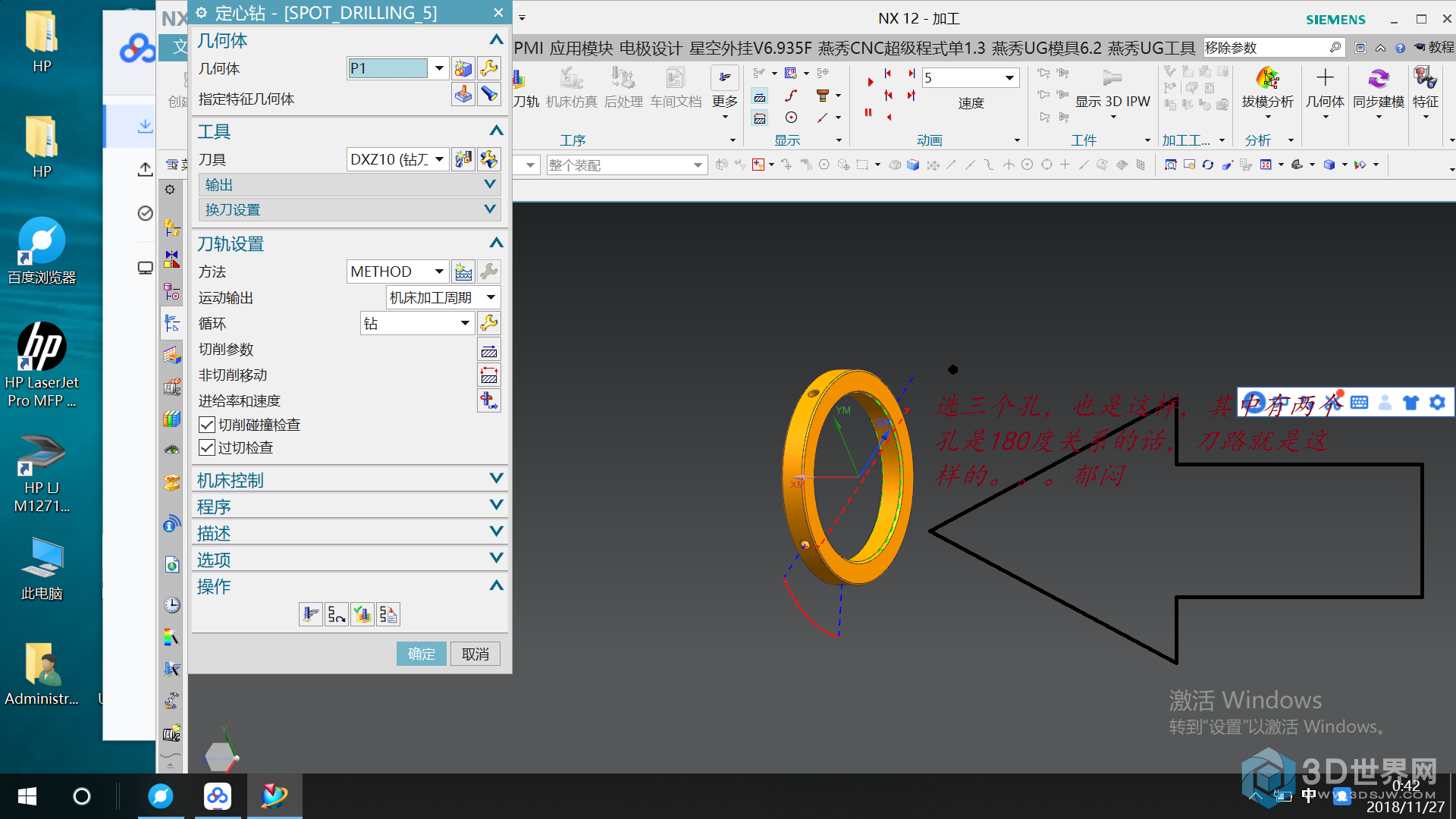Viewport: 1456px width, 819px height.
Task: Click the edit/display tool icon
Action: coord(489,159)
